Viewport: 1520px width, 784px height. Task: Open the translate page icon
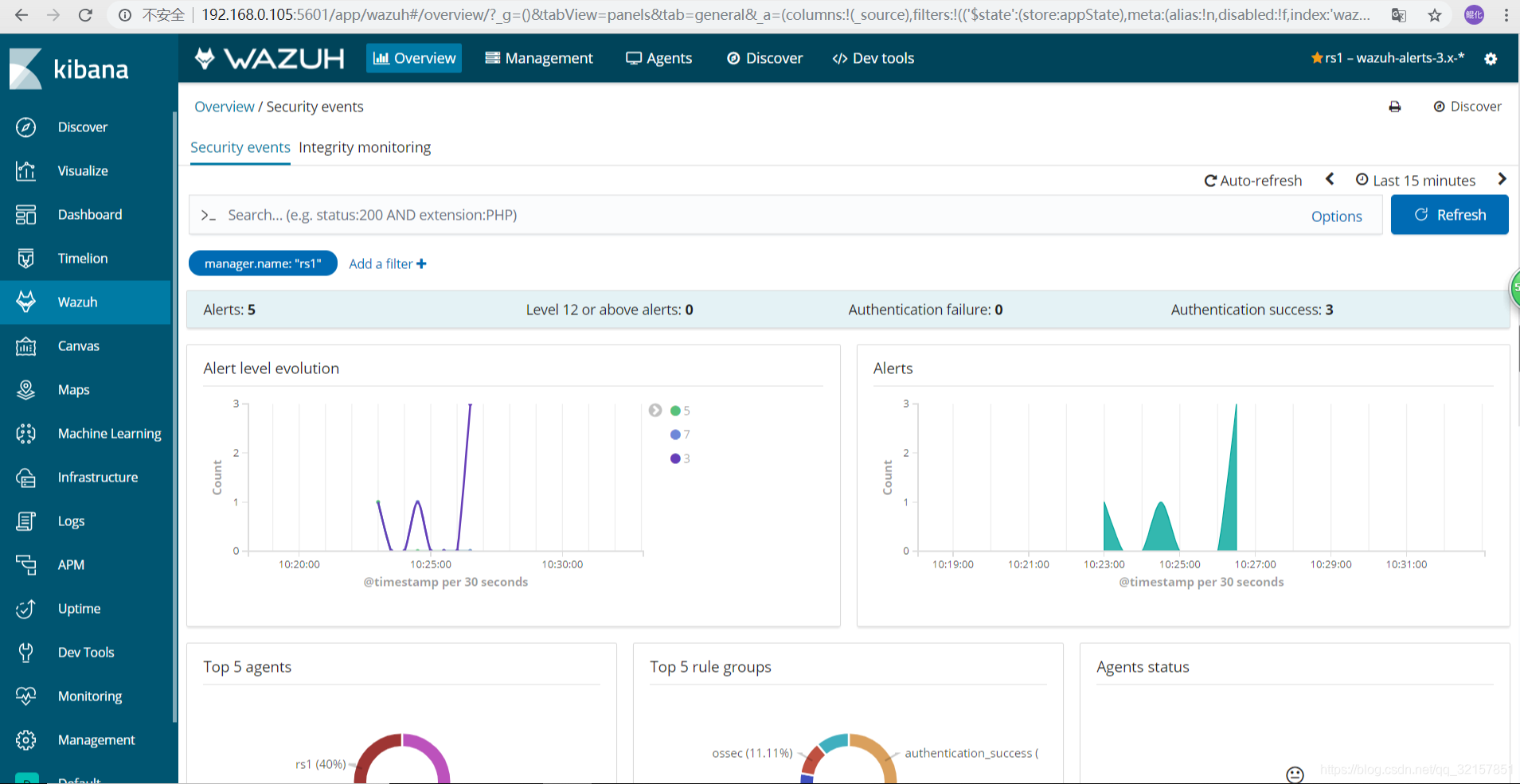point(1399,15)
